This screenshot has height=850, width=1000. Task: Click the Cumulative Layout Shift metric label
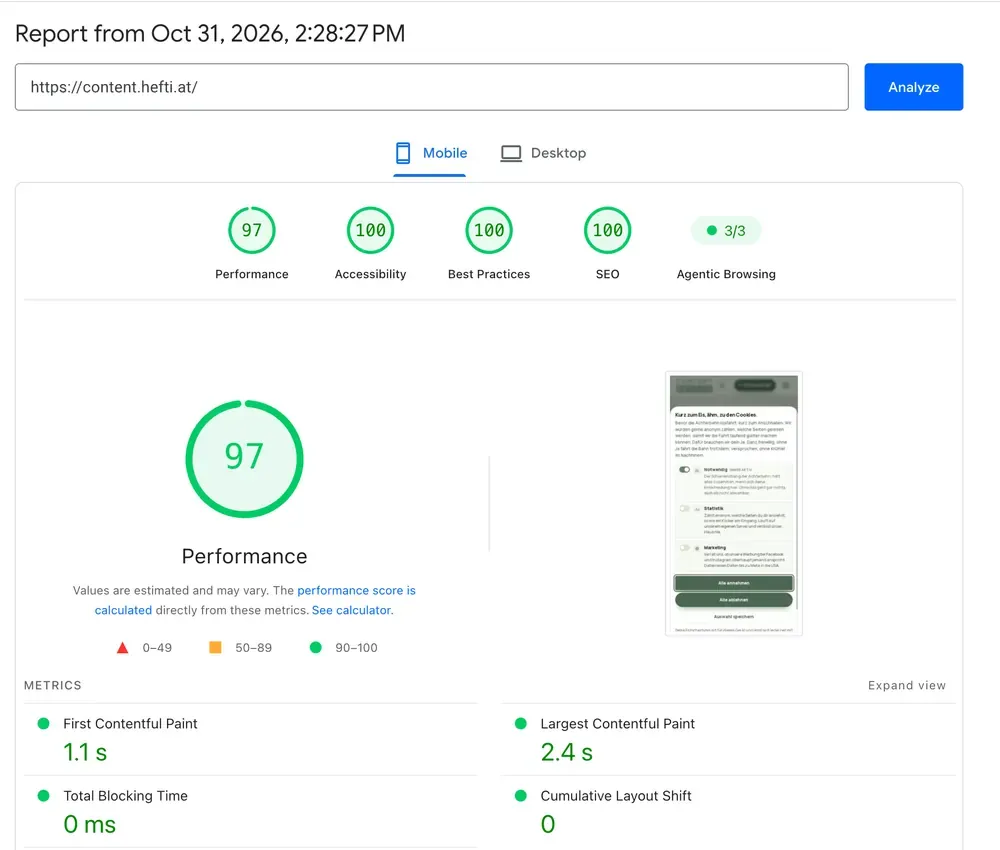[x=616, y=796]
